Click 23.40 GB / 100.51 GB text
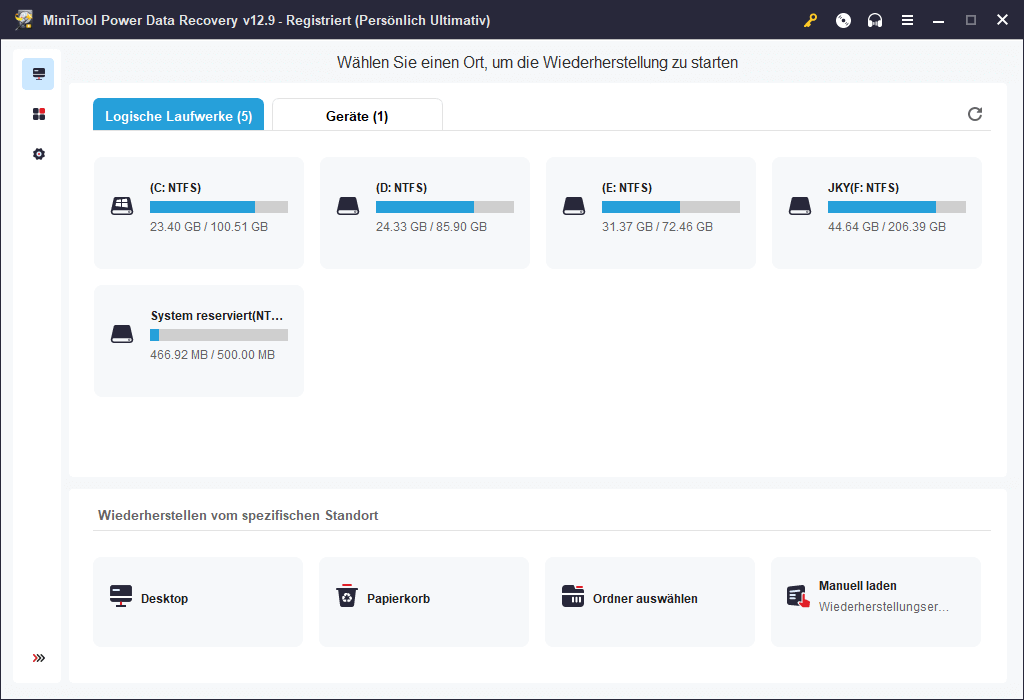The height and width of the screenshot is (700, 1024). point(209,227)
